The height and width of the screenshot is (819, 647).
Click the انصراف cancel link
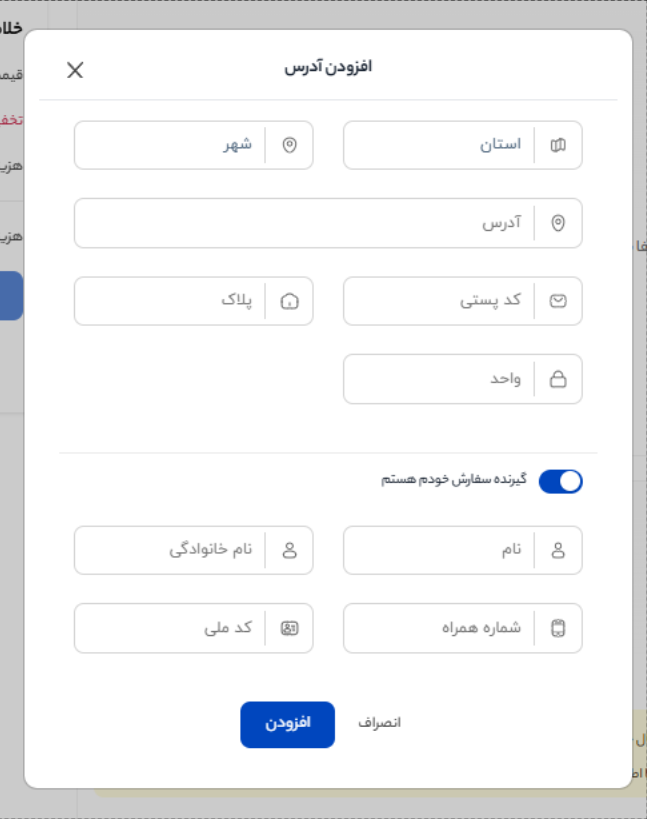pyautogui.click(x=380, y=723)
